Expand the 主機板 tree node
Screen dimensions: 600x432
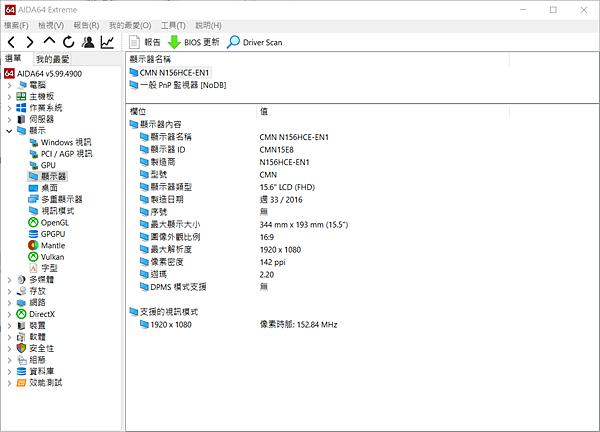(9, 96)
